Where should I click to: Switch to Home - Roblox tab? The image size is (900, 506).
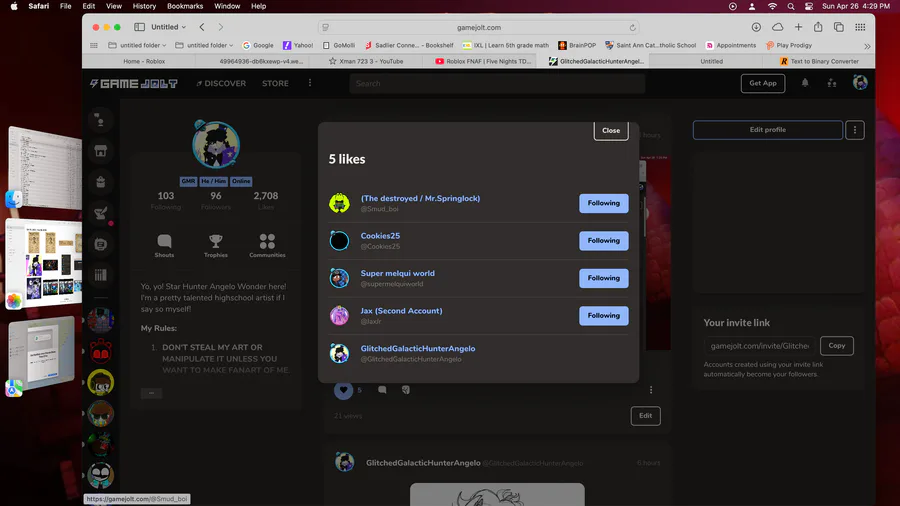pyautogui.click(x=143, y=61)
